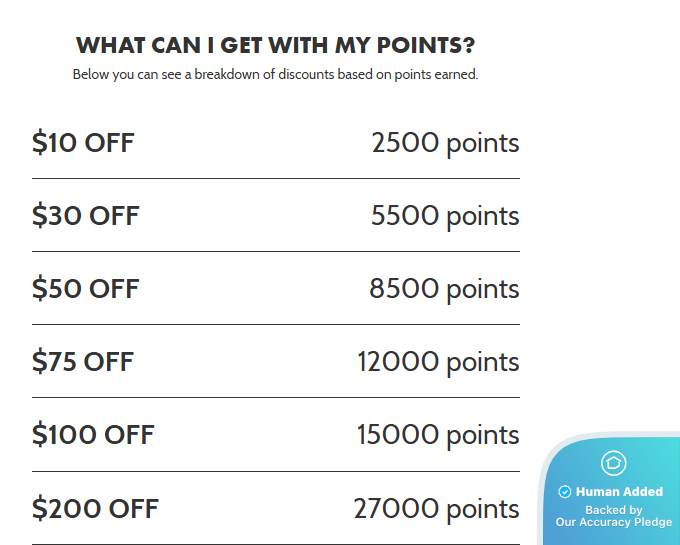Click the house icon in the badge
Screen dimensions: 680x545
click(613, 463)
